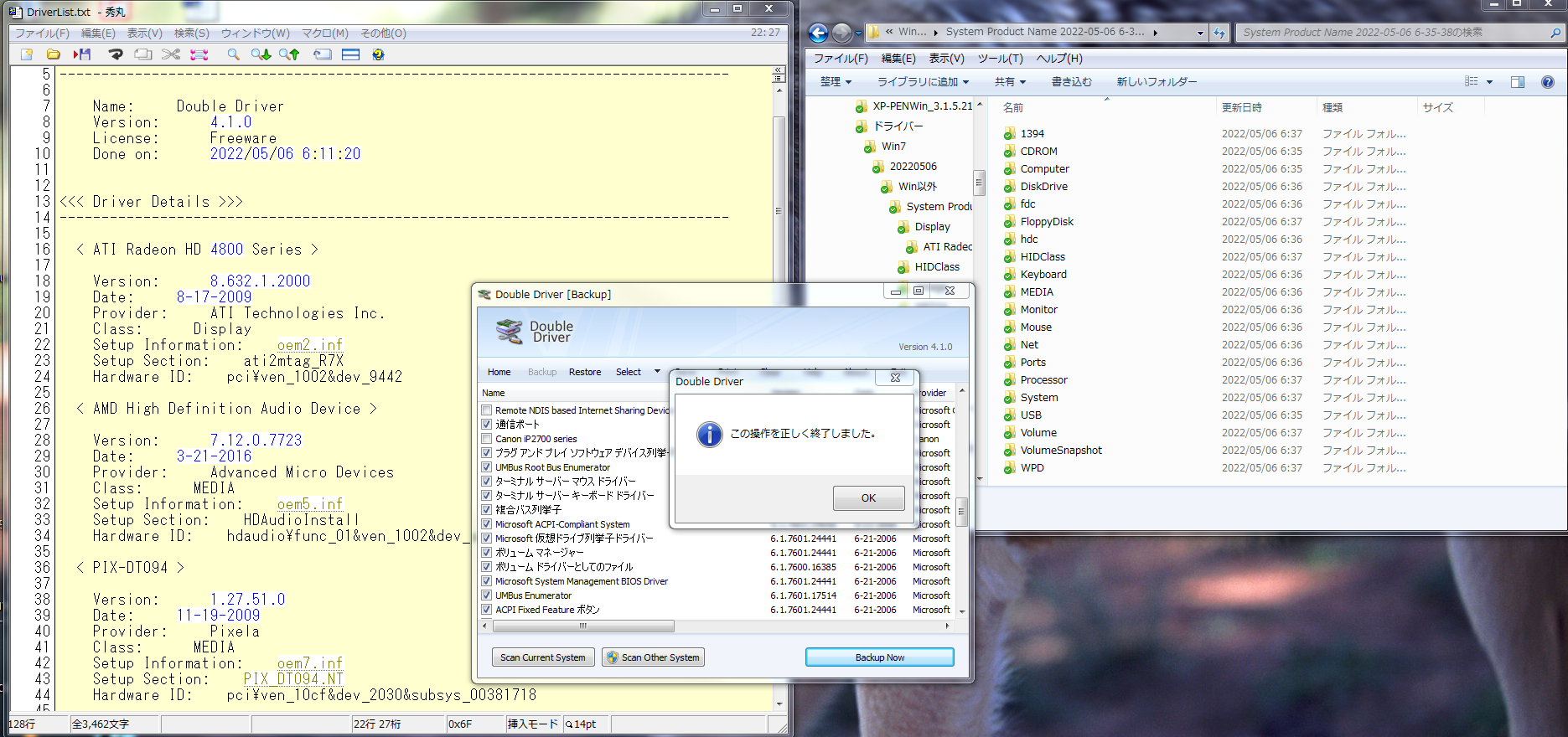Click the Explorer back navigation arrow
Screen dimensions: 1568x737
pos(818,33)
